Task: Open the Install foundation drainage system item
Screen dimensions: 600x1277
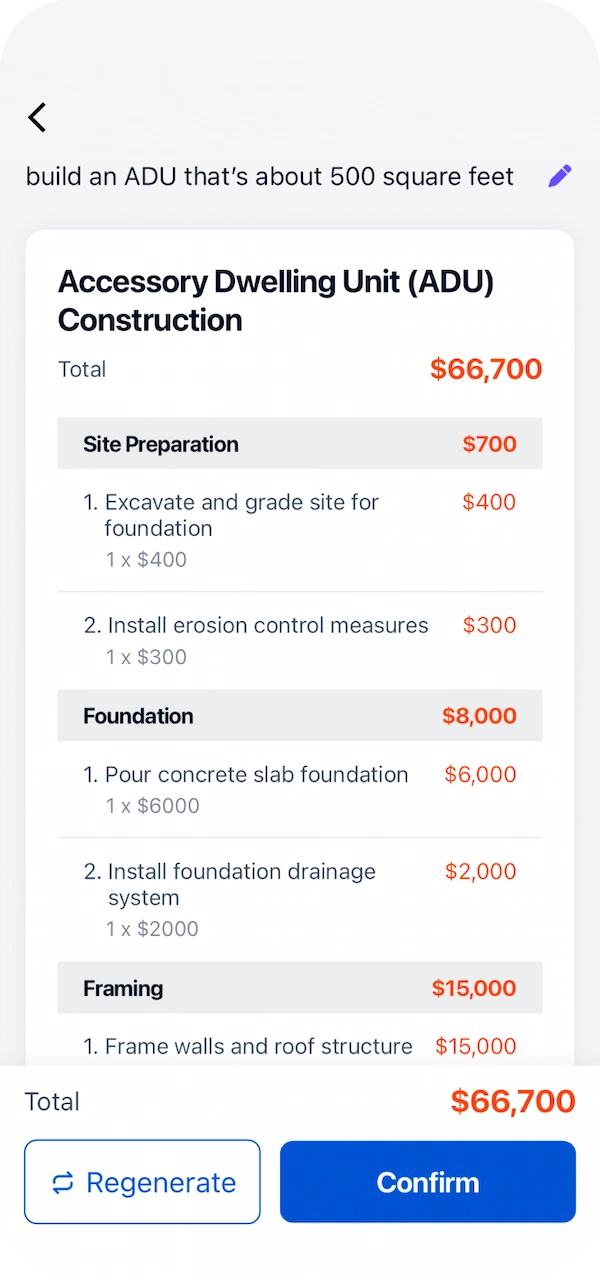Action: (x=241, y=884)
